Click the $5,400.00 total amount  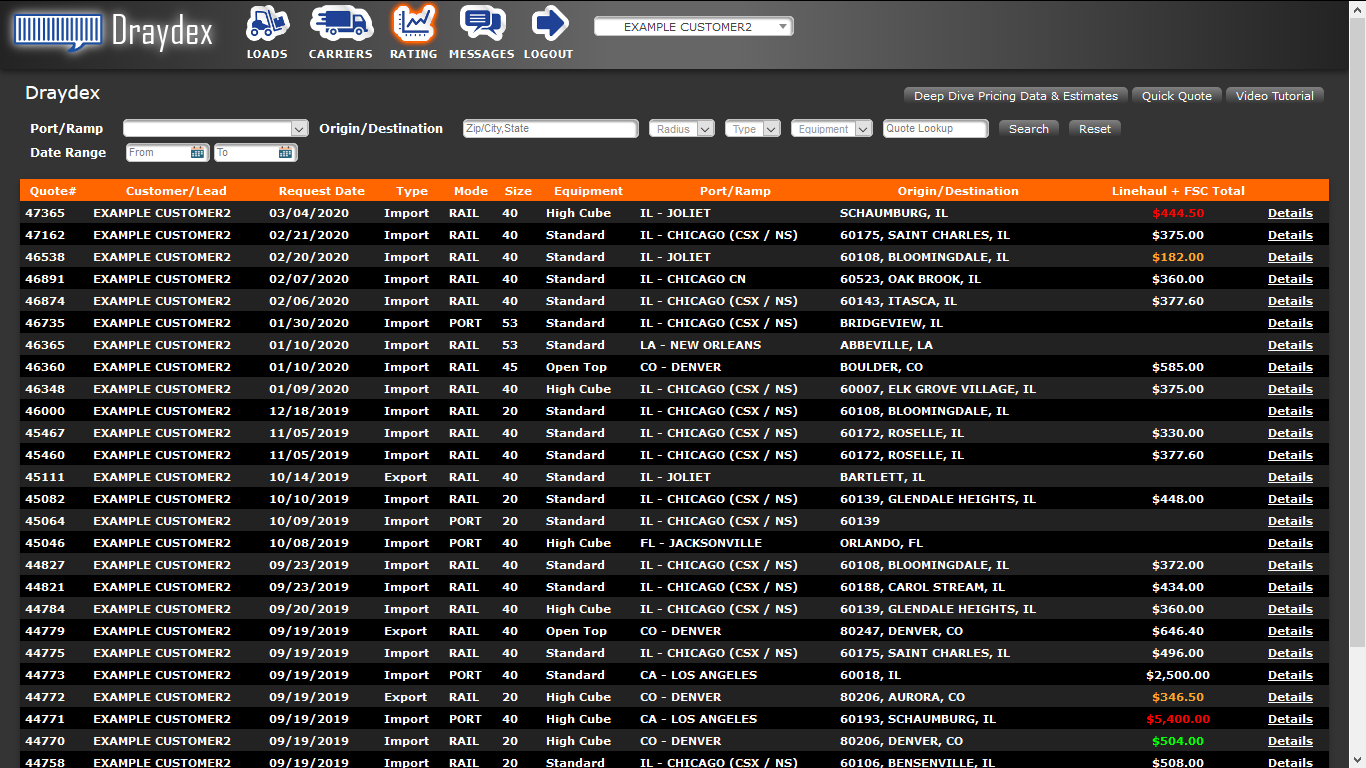pos(1178,719)
